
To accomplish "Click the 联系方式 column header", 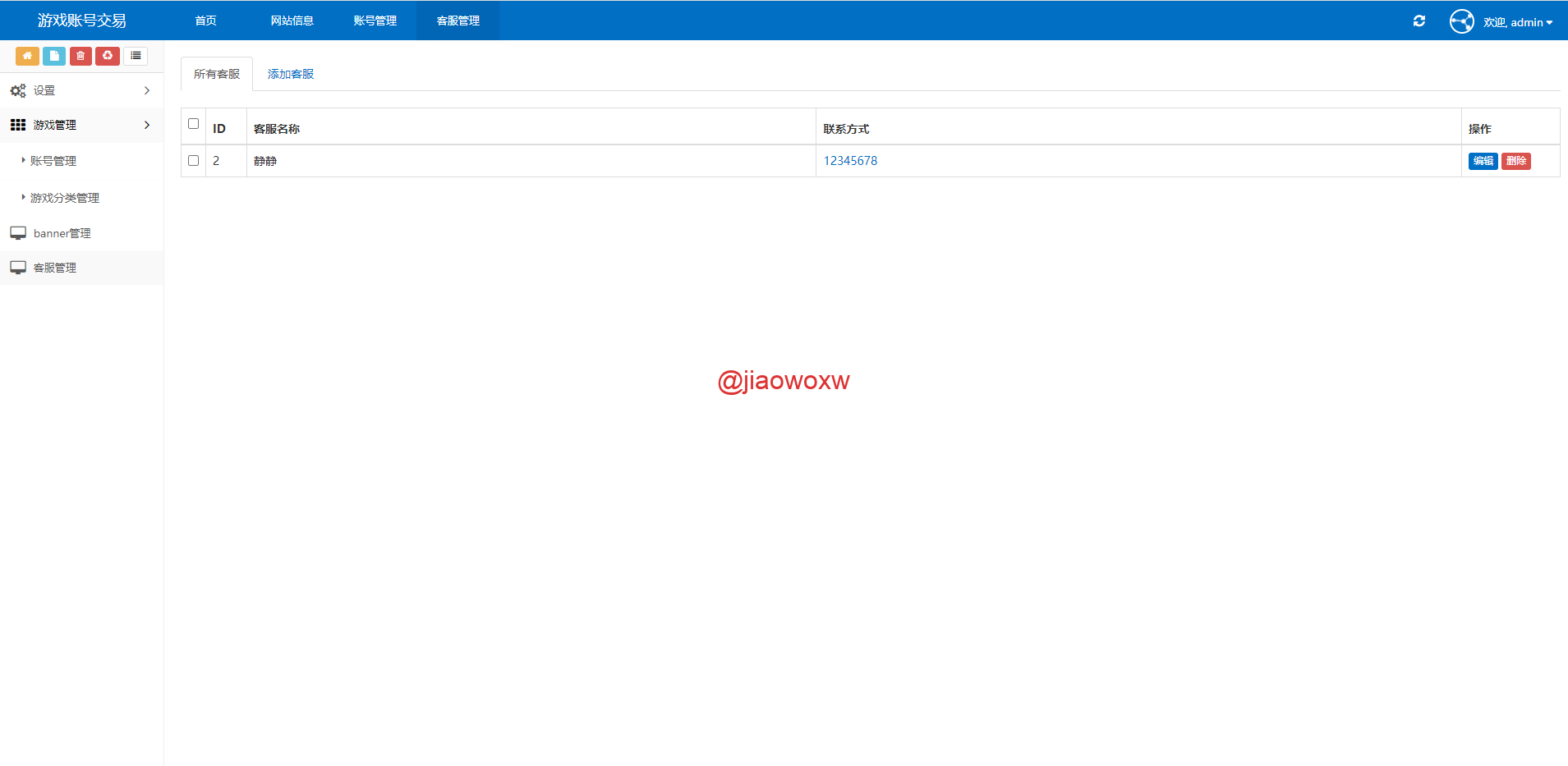I will coord(1138,127).
